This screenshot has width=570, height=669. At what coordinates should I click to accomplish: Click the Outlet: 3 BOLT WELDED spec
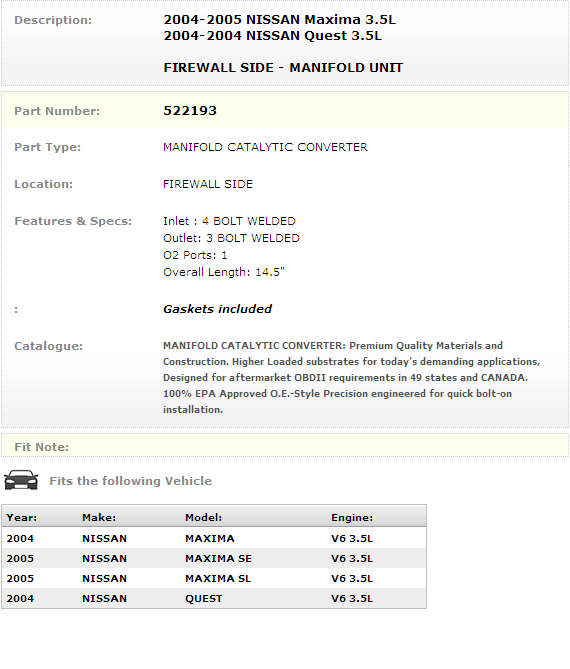coord(231,238)
